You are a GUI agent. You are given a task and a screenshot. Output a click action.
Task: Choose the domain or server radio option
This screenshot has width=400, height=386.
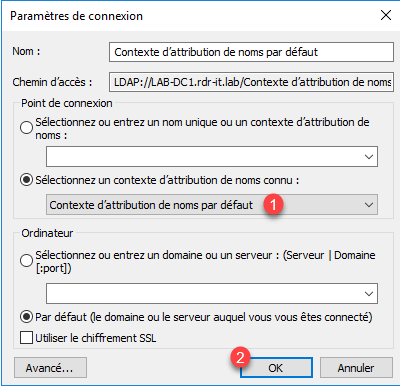click(x=26, y=260)
